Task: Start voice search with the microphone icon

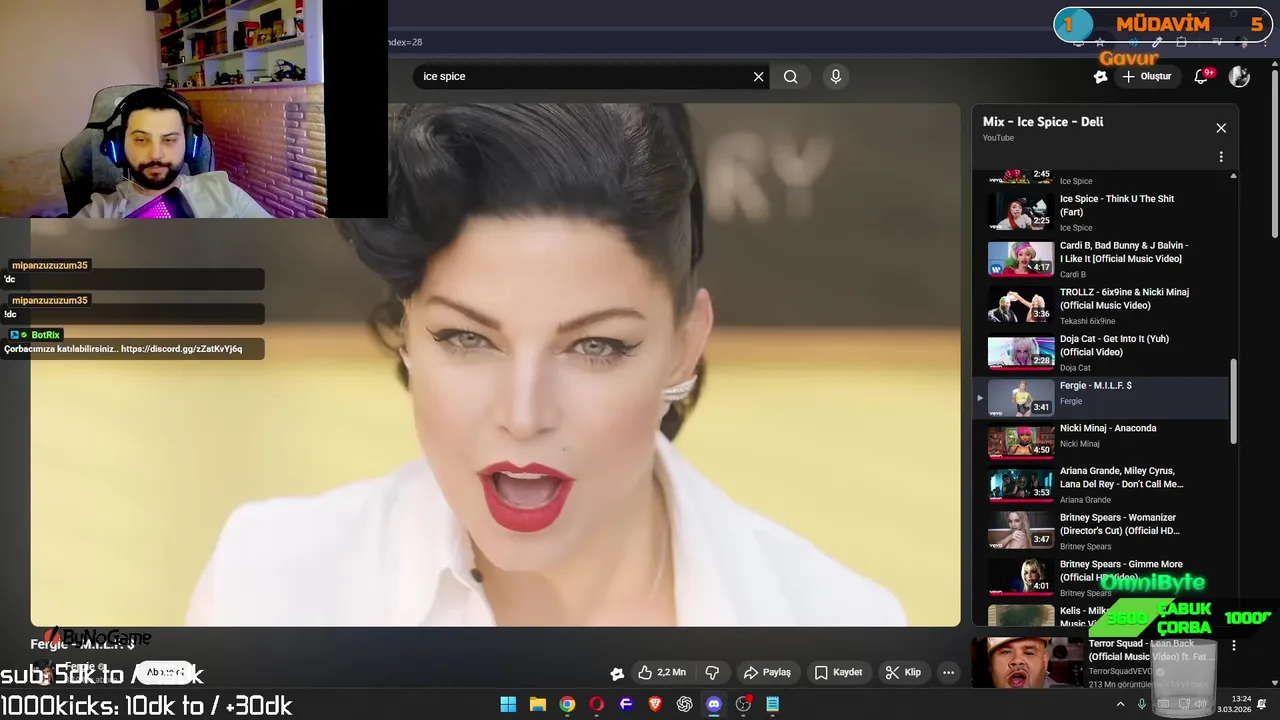Action: [836, 76]
